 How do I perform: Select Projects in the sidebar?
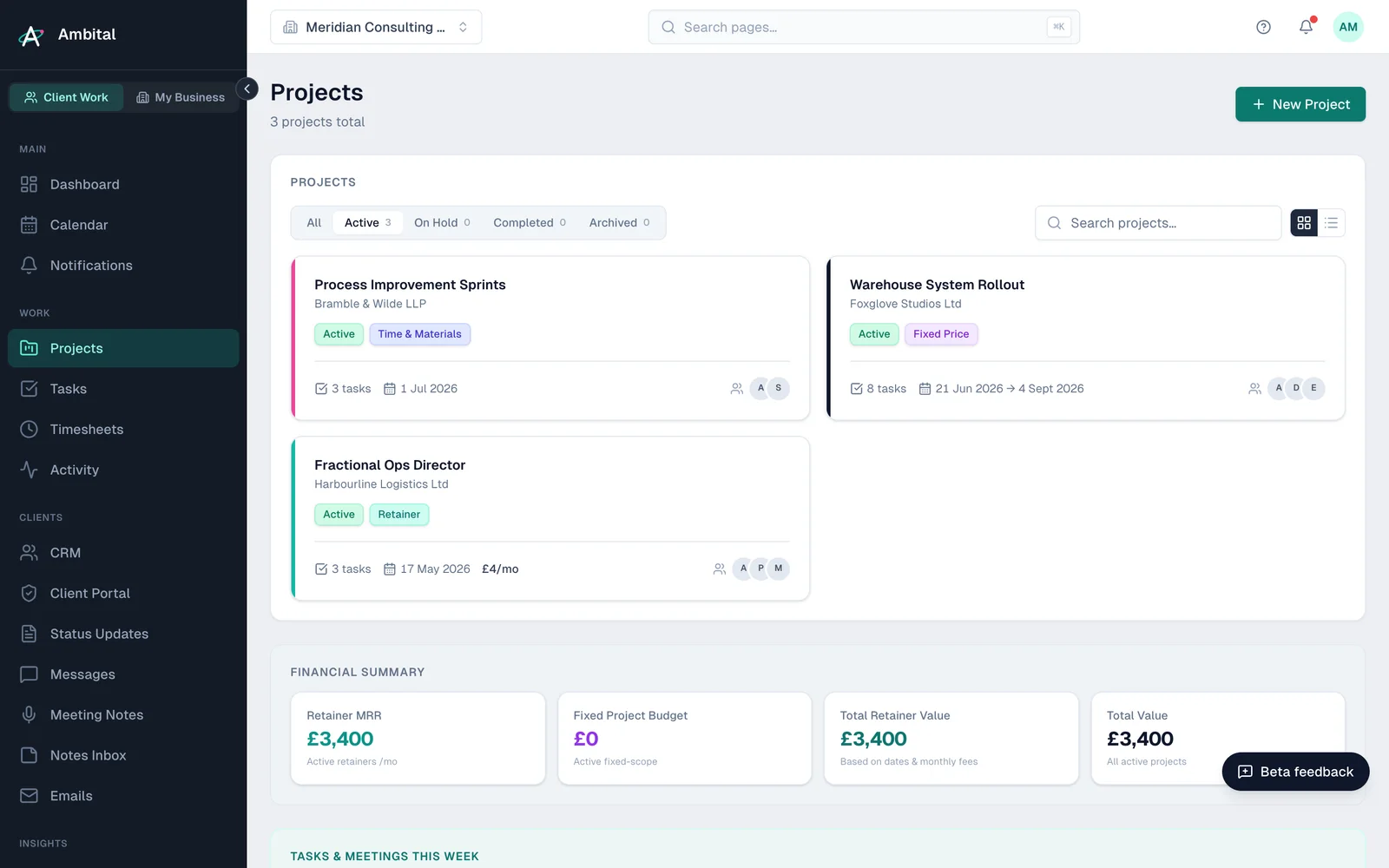pos(123,348)
